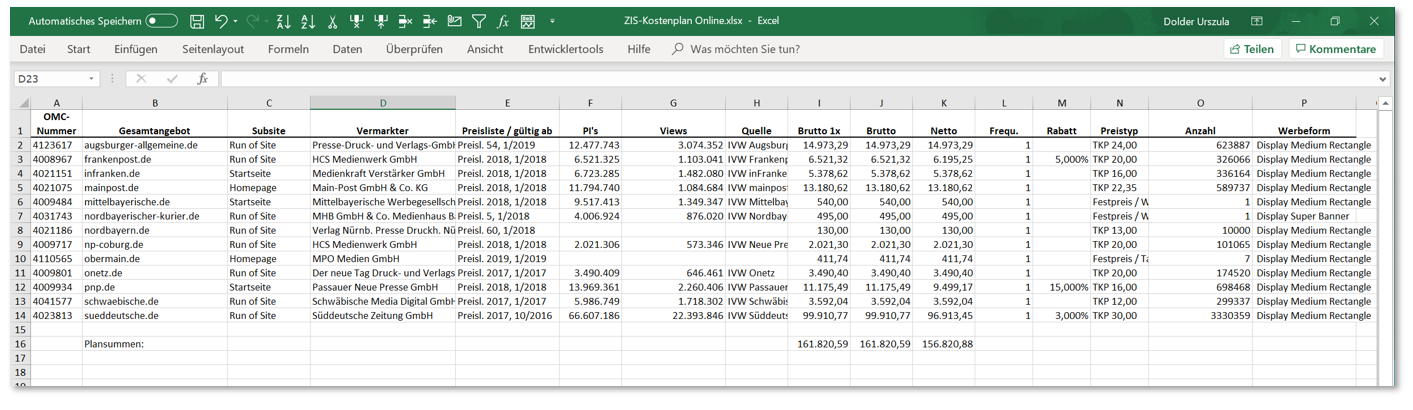Click cell Süddeutsche Zeitung GmbH
This screenshot has width=1413, height=410.
tap(382, 316)
